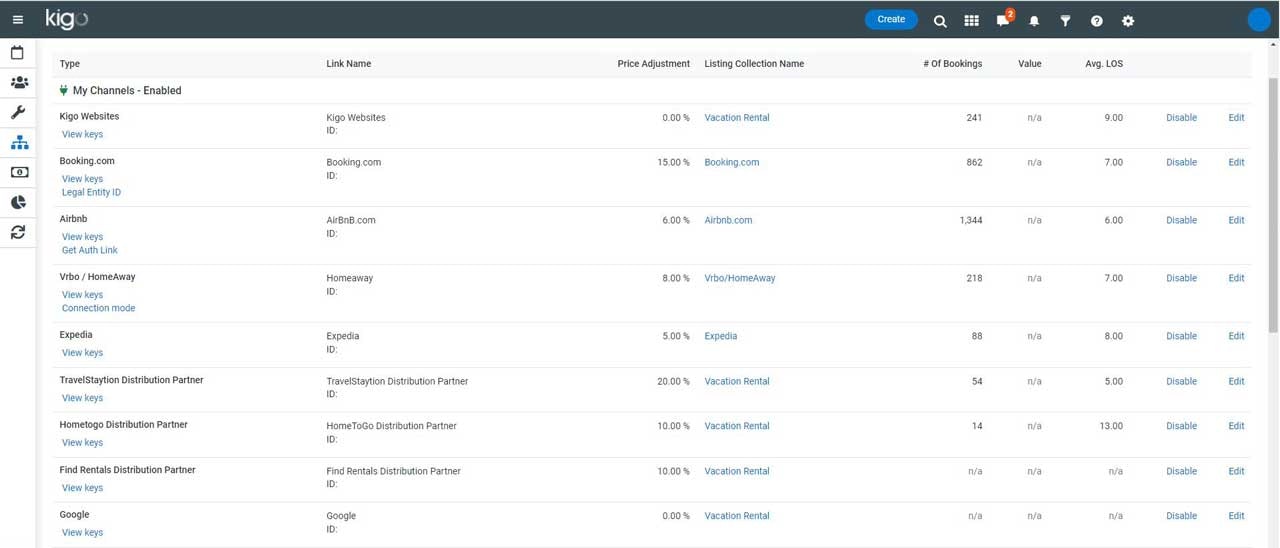
Task: Disable the Expedia channel
Action: (1181, 336)
